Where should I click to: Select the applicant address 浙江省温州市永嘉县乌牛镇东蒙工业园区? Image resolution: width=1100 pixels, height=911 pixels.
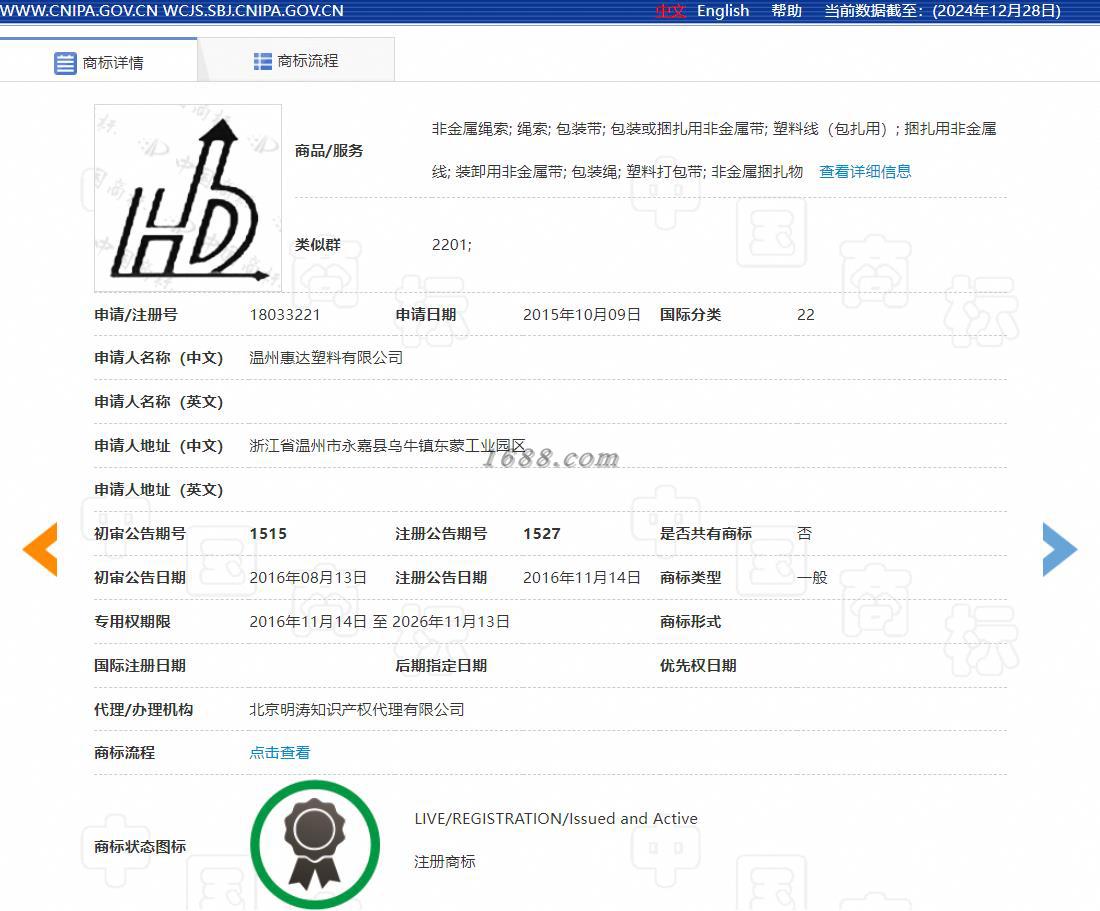click(x=387, y=446)
